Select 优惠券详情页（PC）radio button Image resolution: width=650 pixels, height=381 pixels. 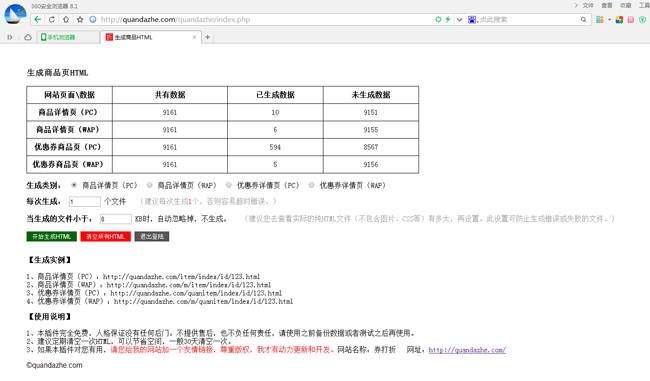228,185
